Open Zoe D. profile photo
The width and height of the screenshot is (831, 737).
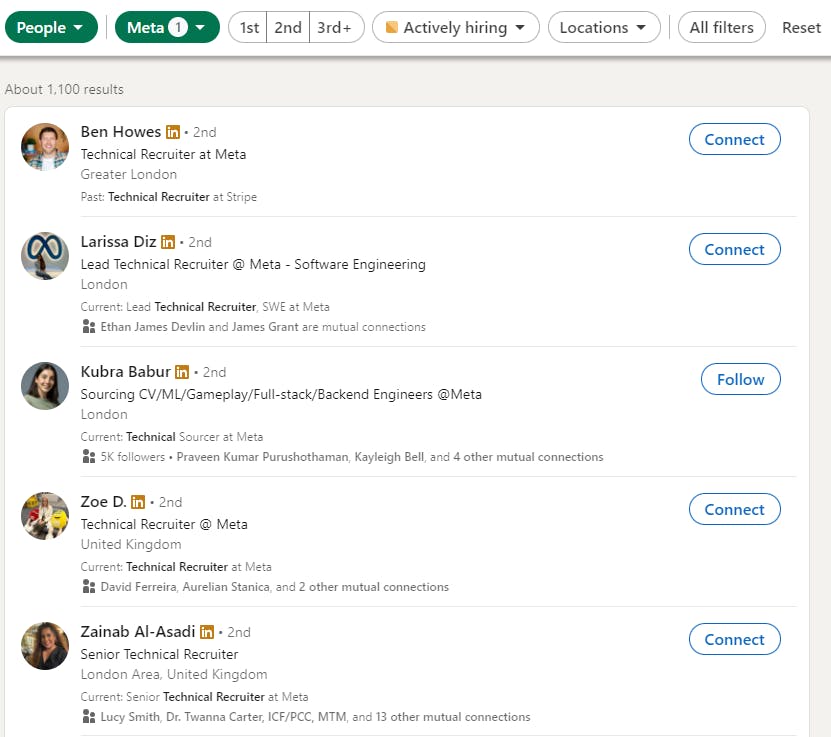(x=45, y=516)
